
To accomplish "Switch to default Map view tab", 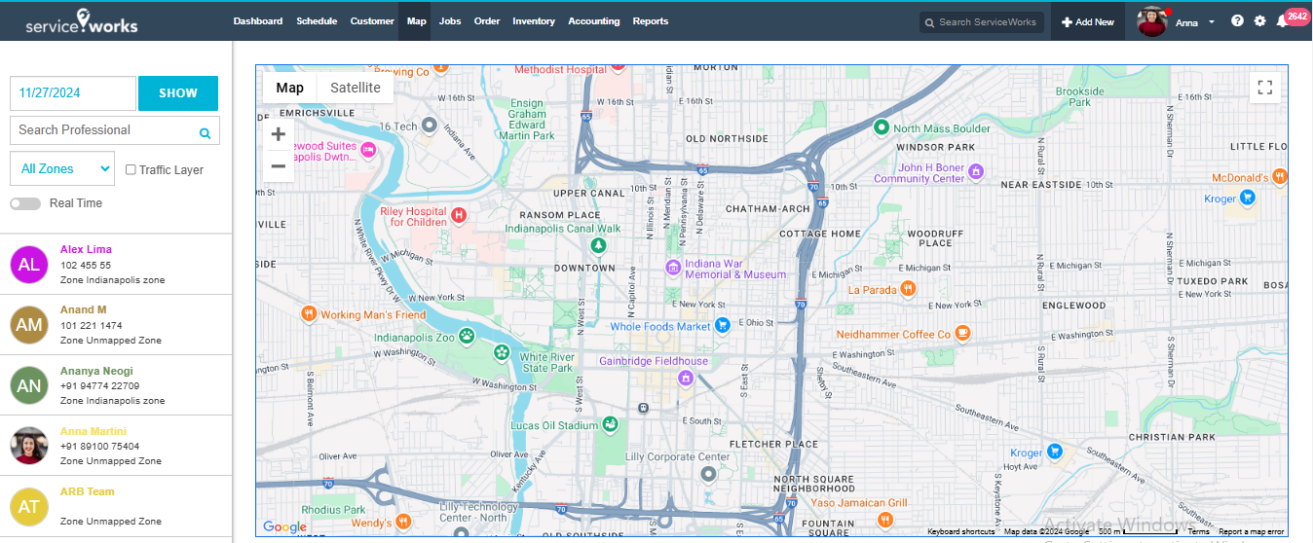I will [290, 88].
